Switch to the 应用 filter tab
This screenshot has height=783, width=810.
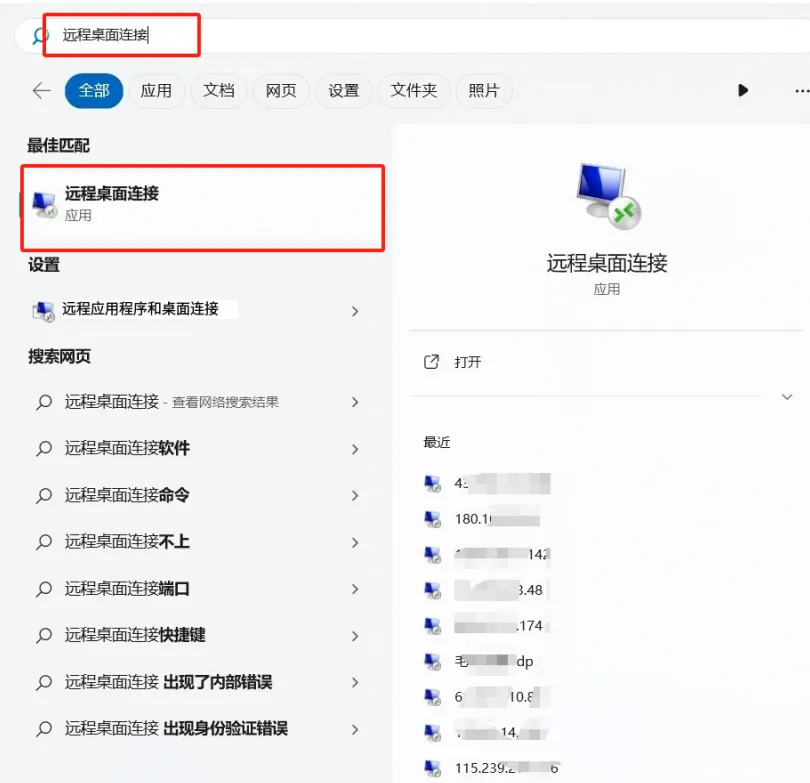[156, 91]
